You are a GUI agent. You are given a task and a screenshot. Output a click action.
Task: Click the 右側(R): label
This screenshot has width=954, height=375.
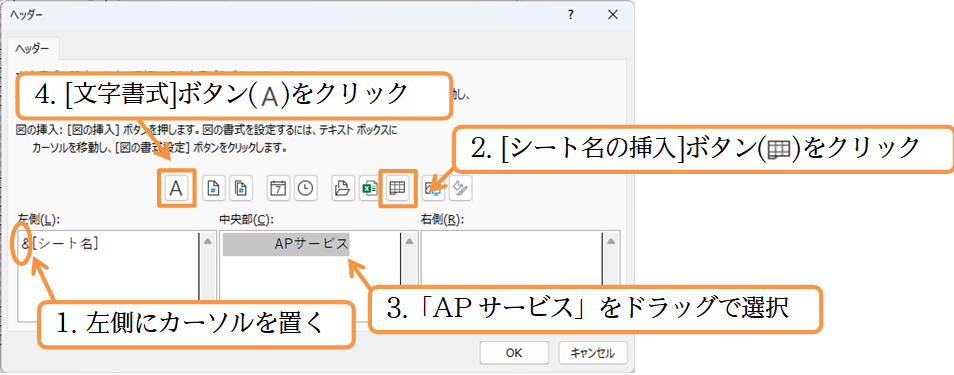pos(442,219)
